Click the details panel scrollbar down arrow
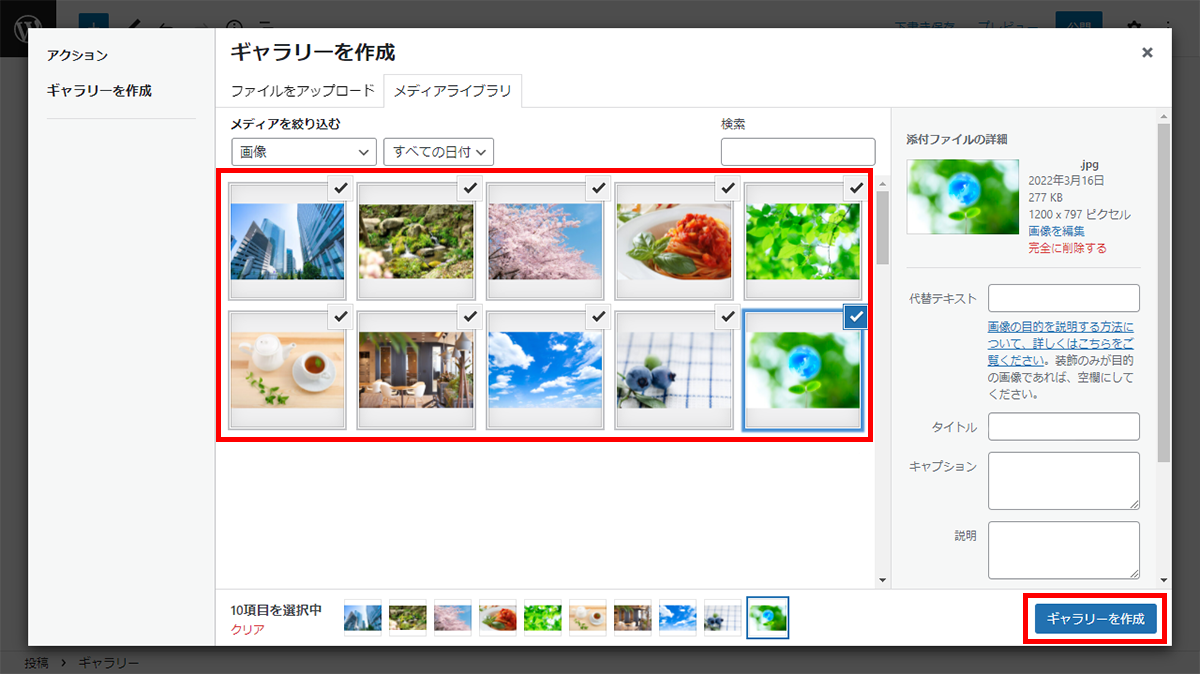The image size is (1200, 674). click(x=1163, y=580)
